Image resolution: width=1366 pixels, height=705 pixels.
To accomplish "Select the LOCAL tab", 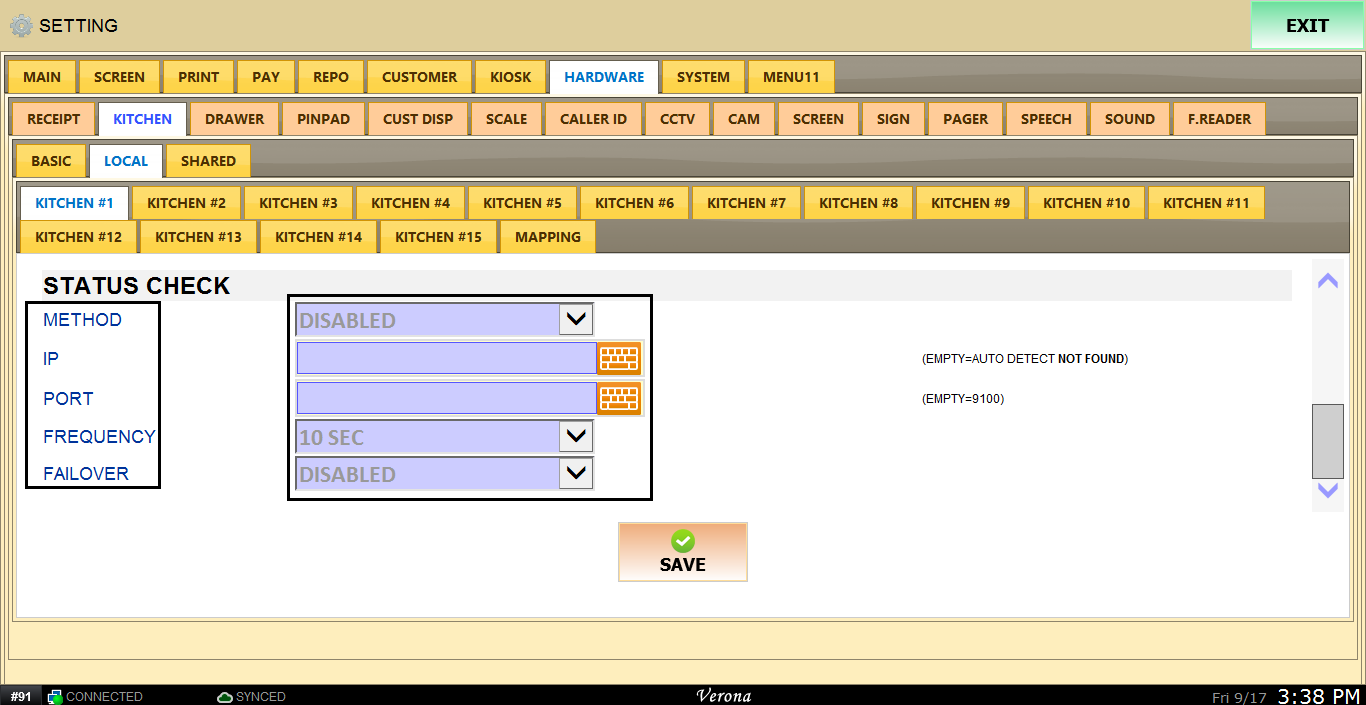I will point(126,161).
